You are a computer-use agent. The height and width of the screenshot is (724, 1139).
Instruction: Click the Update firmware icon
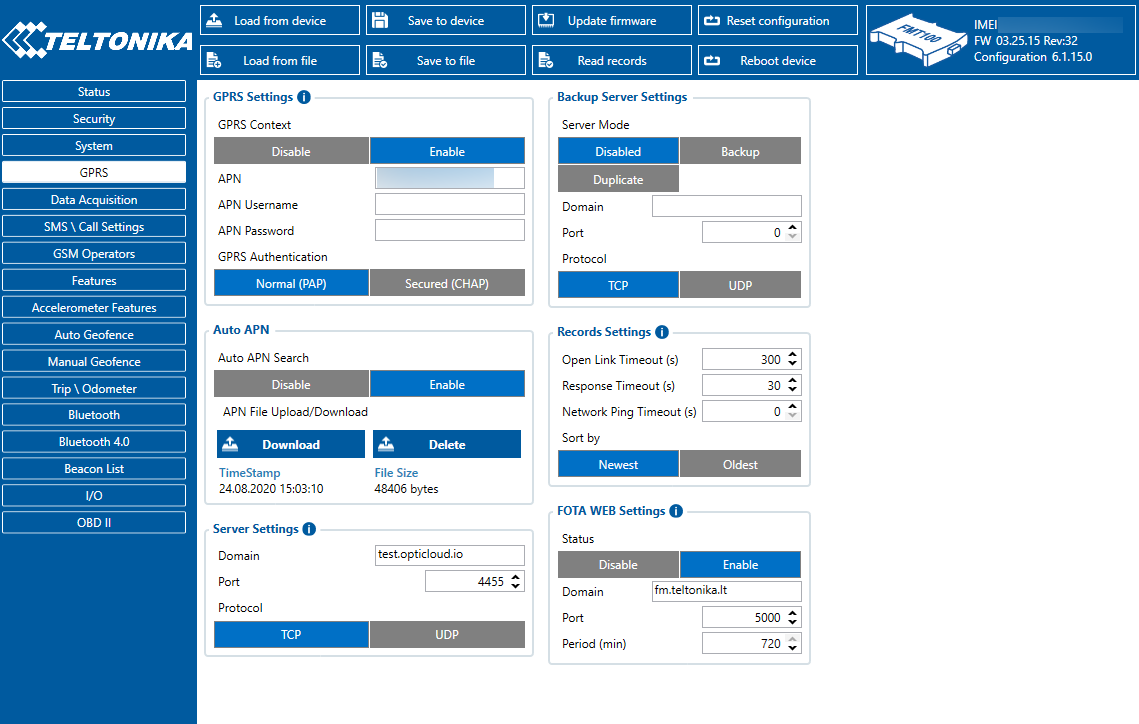point(546,20)
